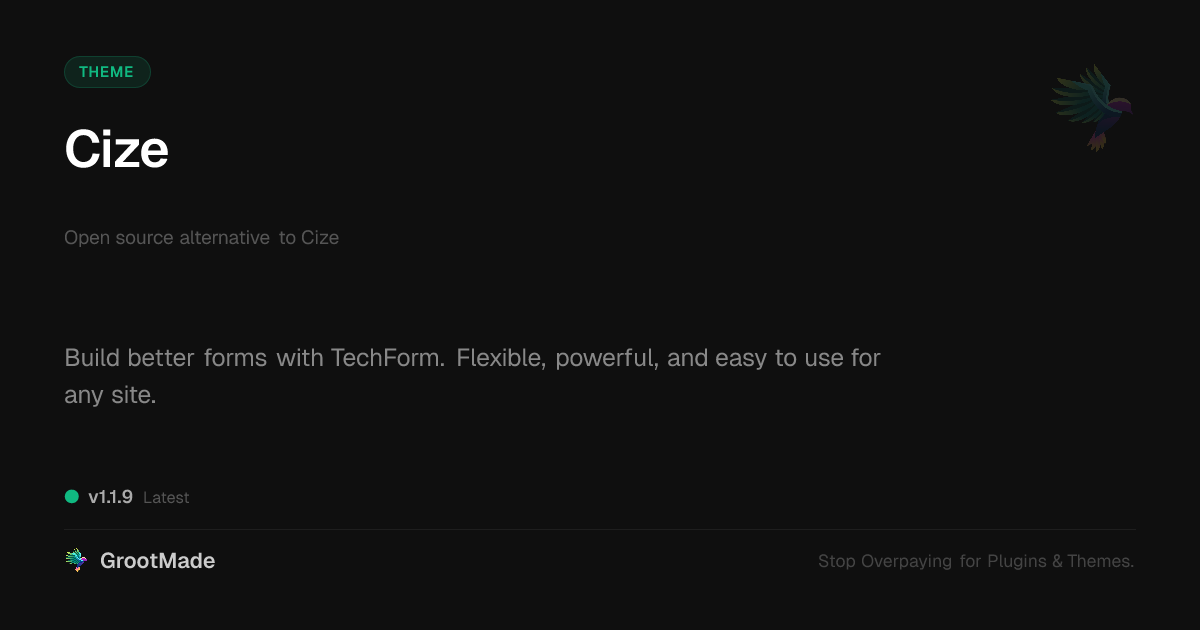Click 'any site.' text line
This screenshot has height=630, width=1200.
110,396
